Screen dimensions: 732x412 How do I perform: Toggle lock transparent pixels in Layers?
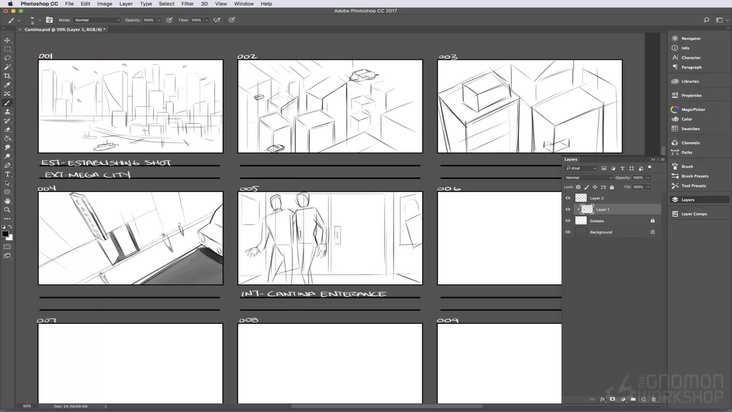tap(578, 187)
